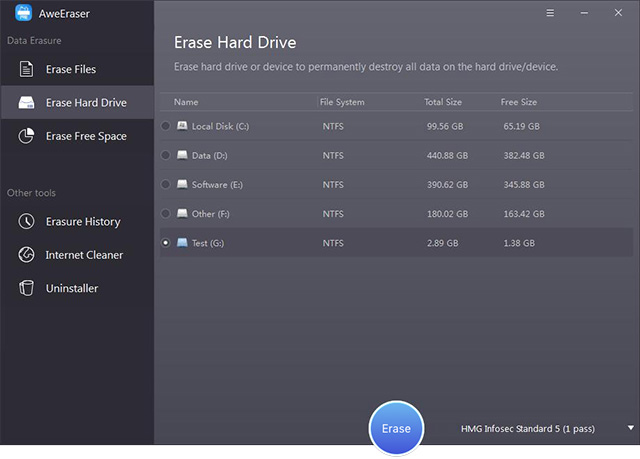Select the Software (E:) radio button
The image size is (640, 459).
(166, 184)
